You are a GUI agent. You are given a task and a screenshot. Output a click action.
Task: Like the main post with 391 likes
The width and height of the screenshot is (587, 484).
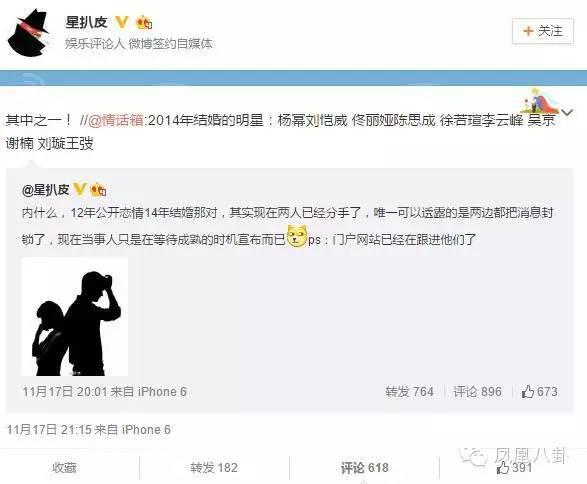click(514, 468)
